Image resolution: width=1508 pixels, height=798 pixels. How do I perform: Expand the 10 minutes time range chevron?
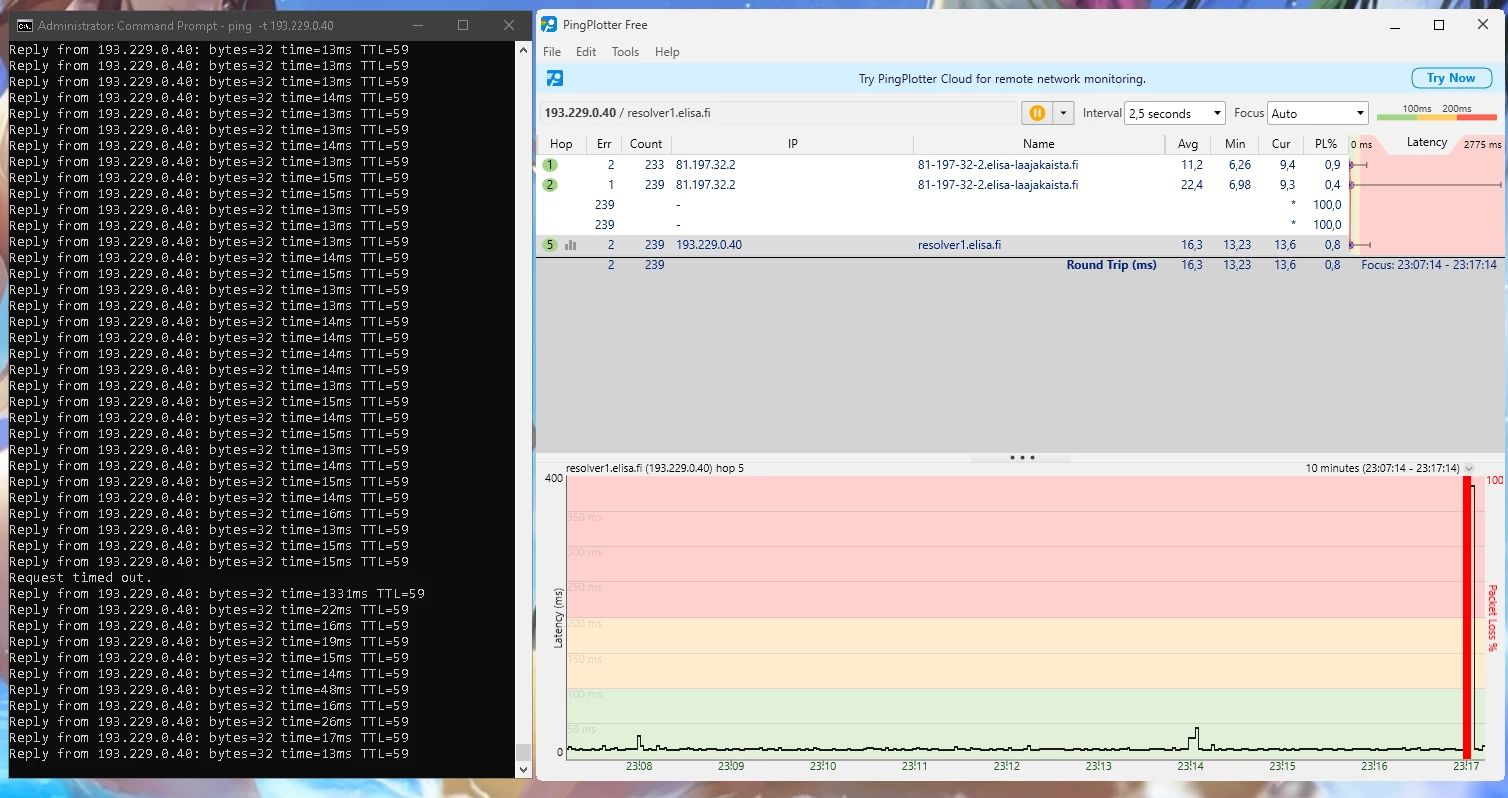(1469, 468)
